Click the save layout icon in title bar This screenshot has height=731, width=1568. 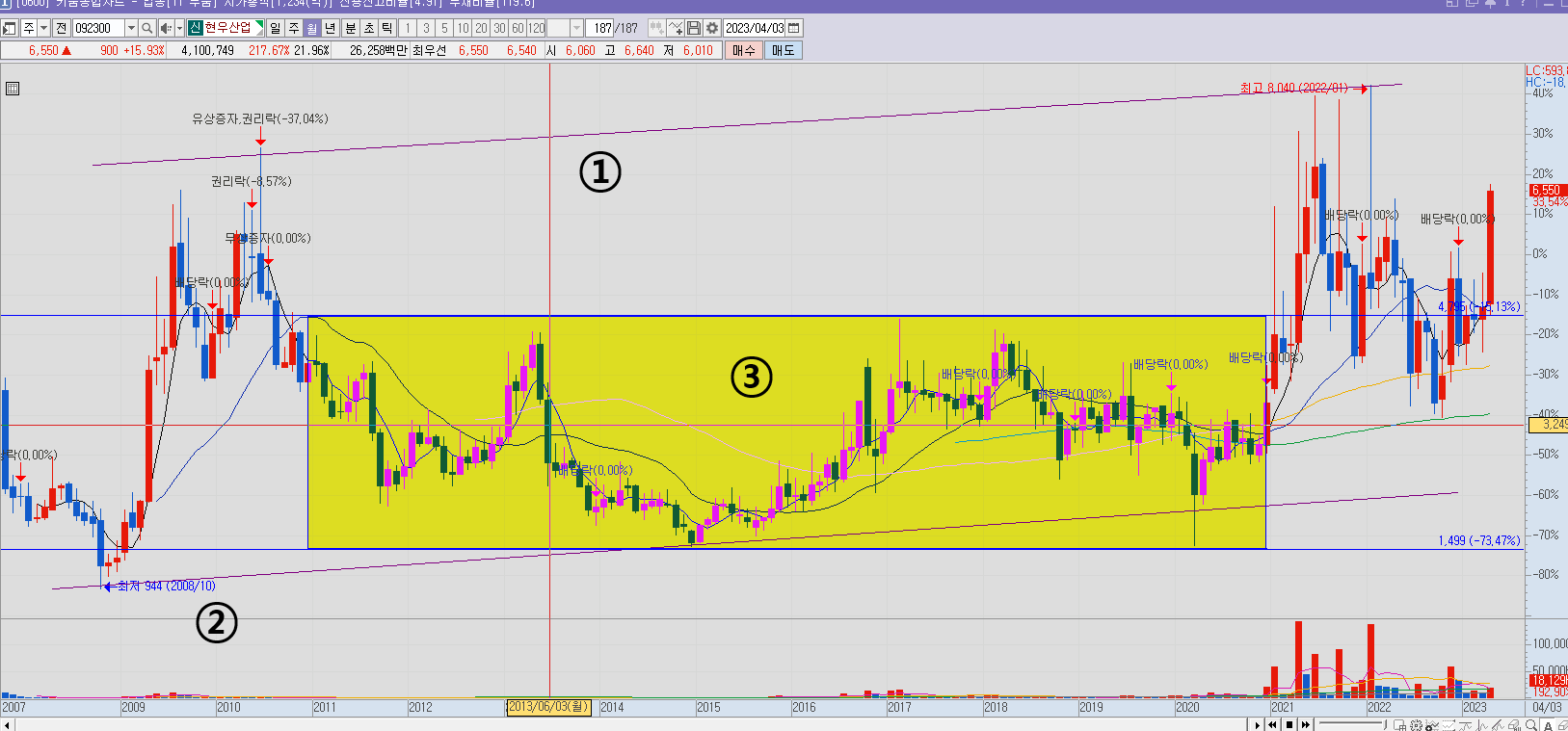click(1452, 4)
